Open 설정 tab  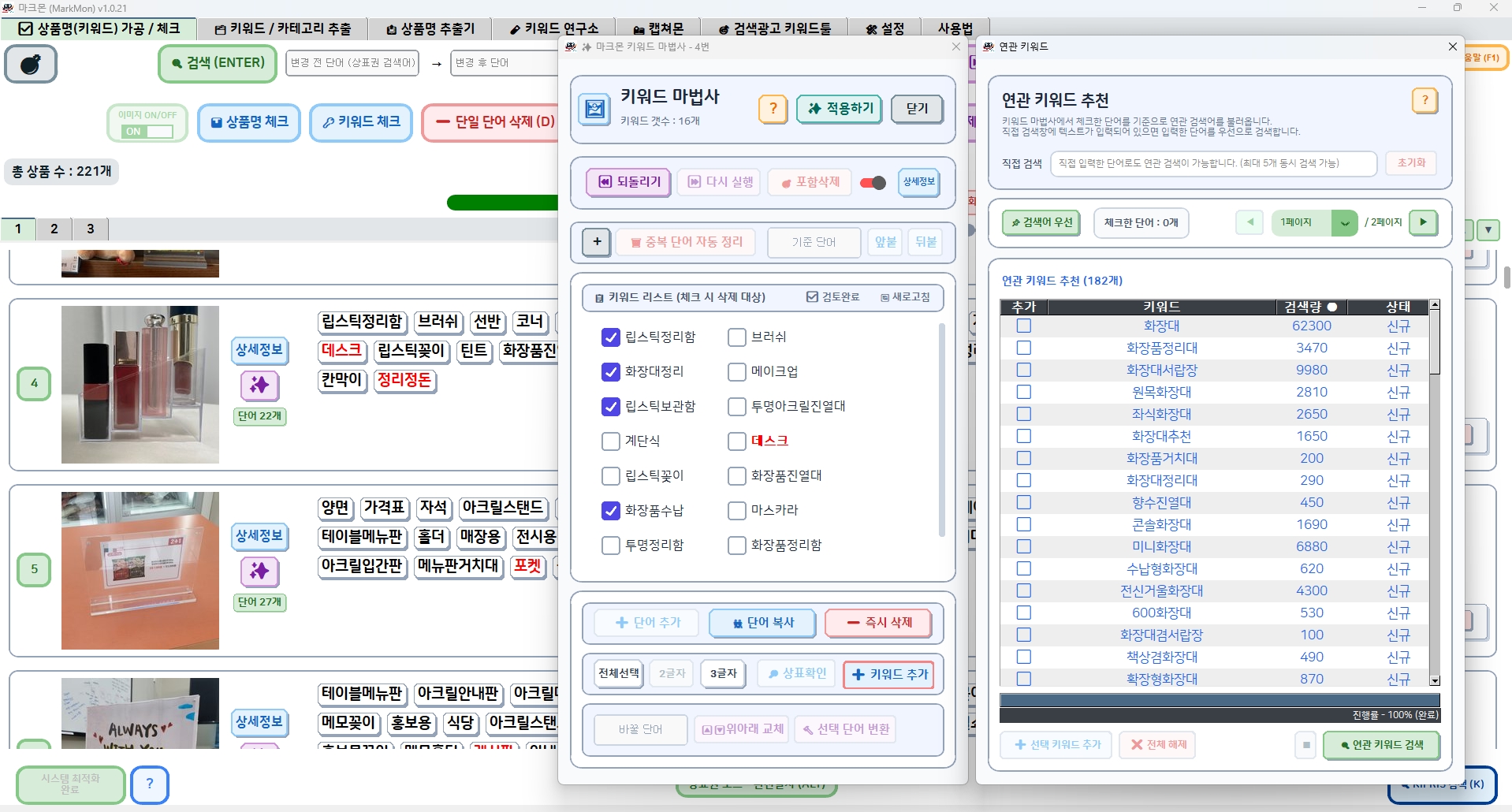[x=884, y=29]
